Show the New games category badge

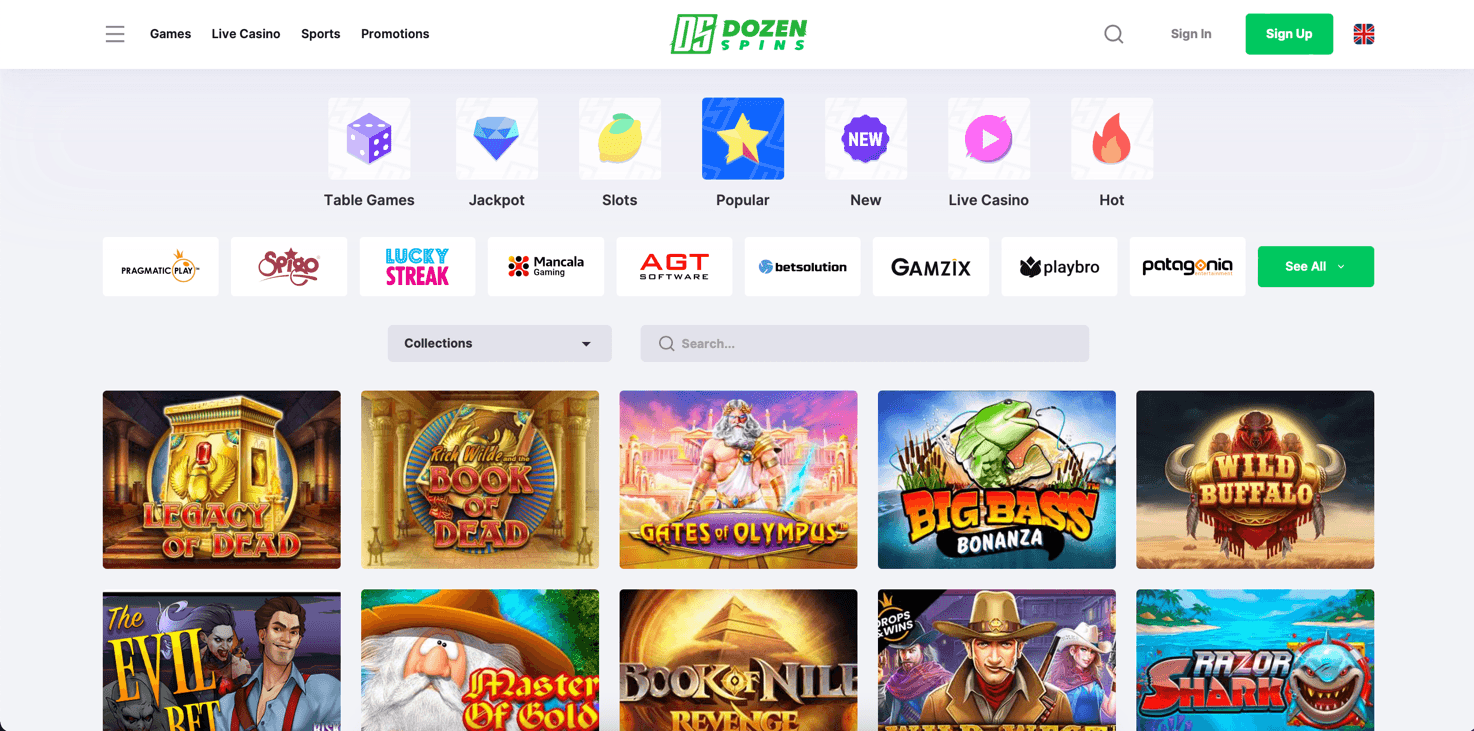pyautogui.click(x=866, y=139)
